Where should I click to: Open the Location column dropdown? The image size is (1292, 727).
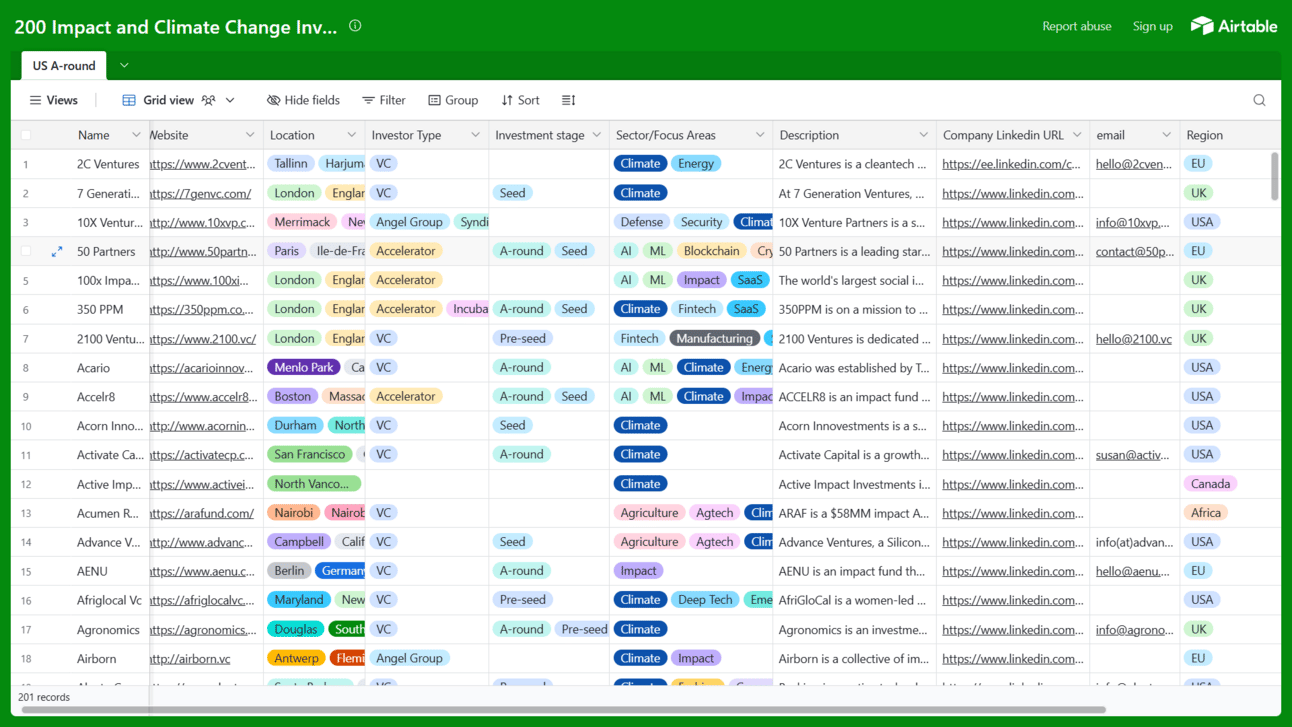click(351, 135)
